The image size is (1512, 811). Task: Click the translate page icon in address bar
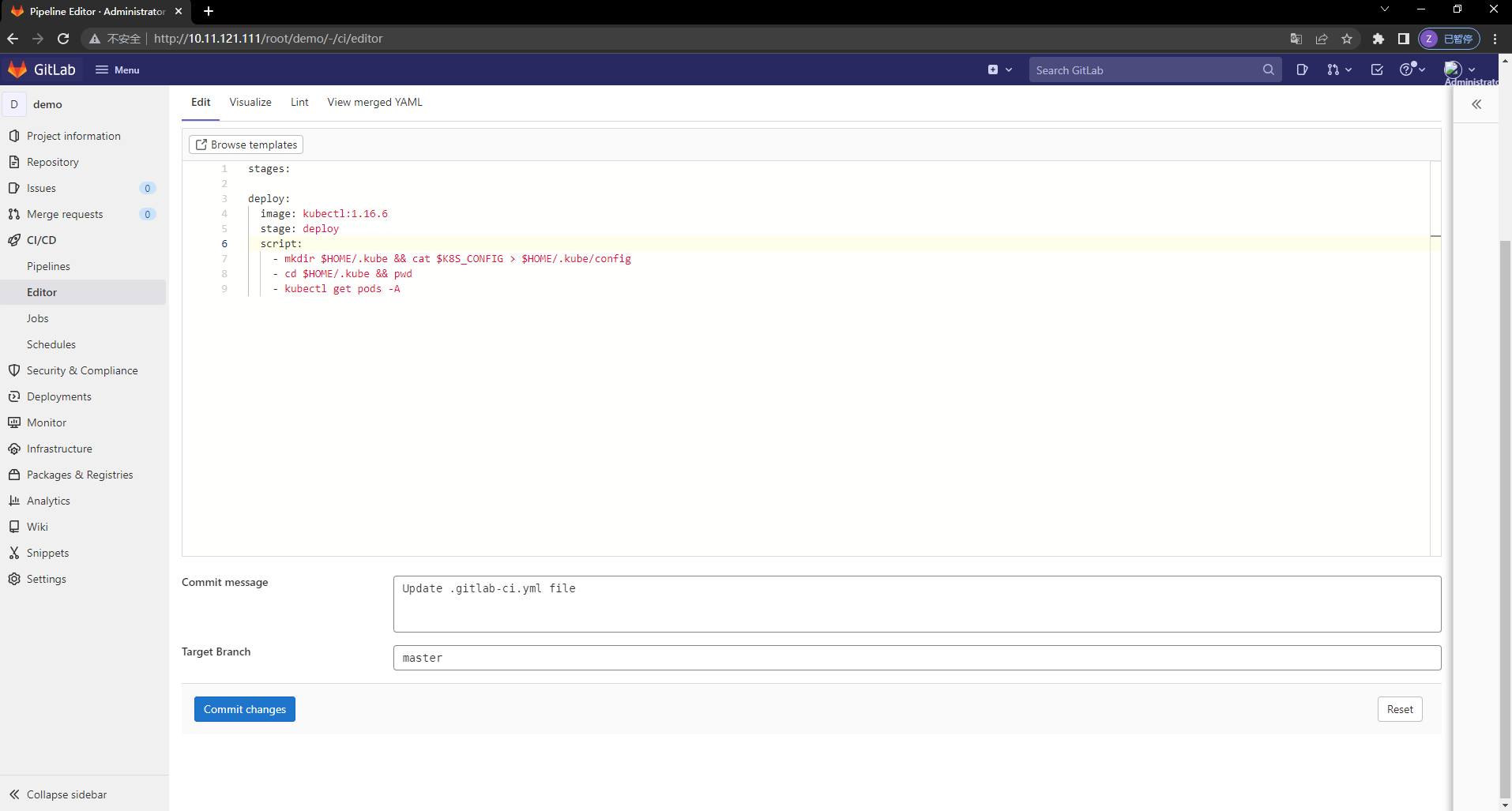pos(1296,39)
